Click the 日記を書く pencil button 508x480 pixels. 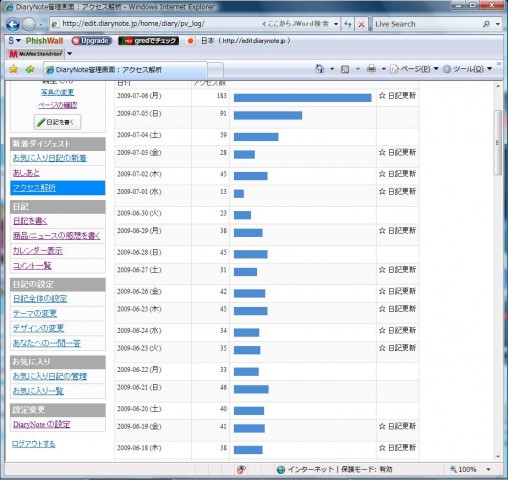[57, 122]
